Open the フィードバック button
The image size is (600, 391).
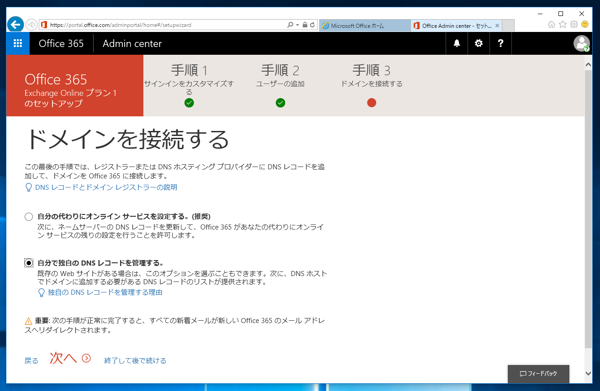click(538, 373)
